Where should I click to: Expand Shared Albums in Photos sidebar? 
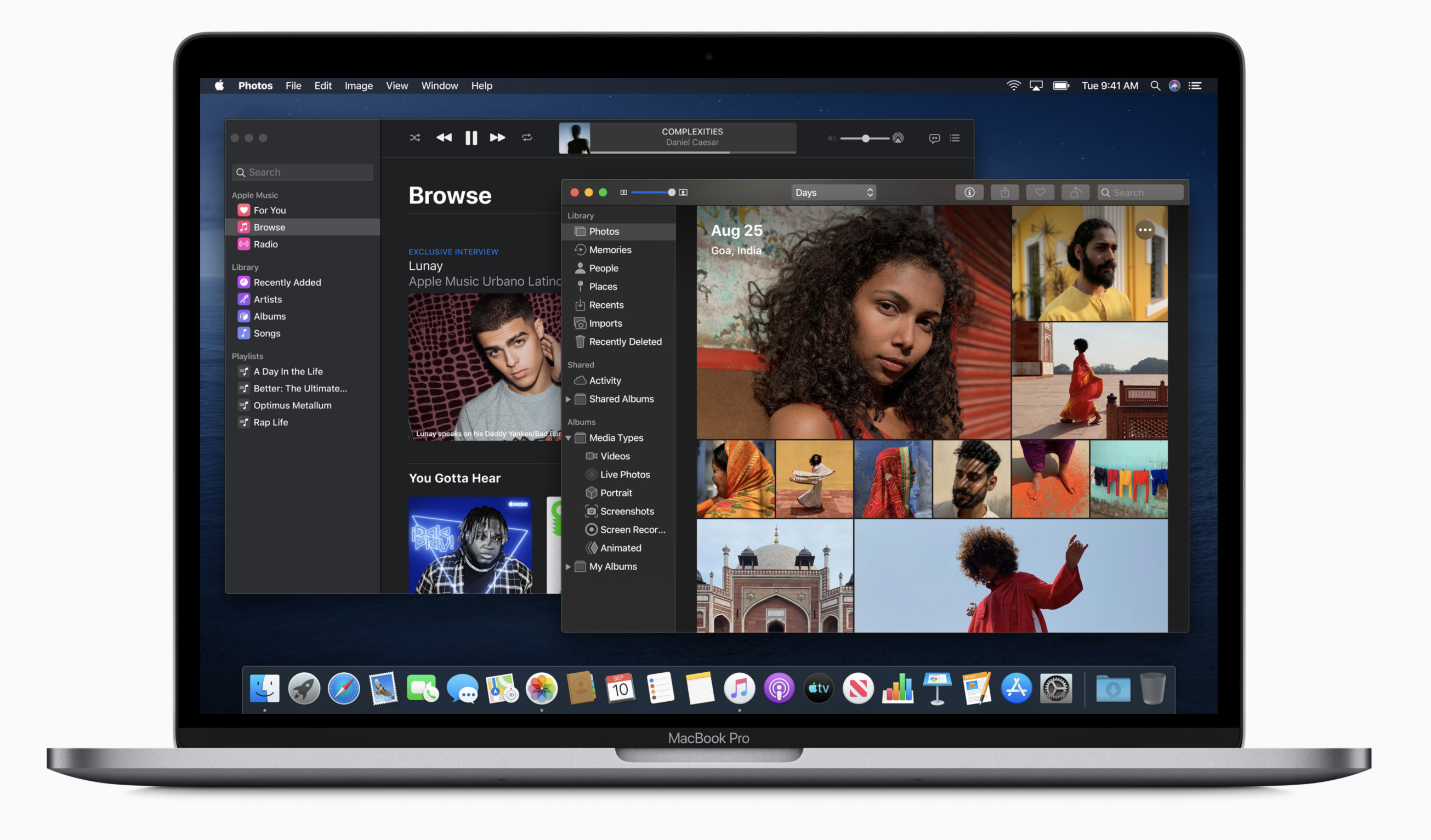(568, 399)
